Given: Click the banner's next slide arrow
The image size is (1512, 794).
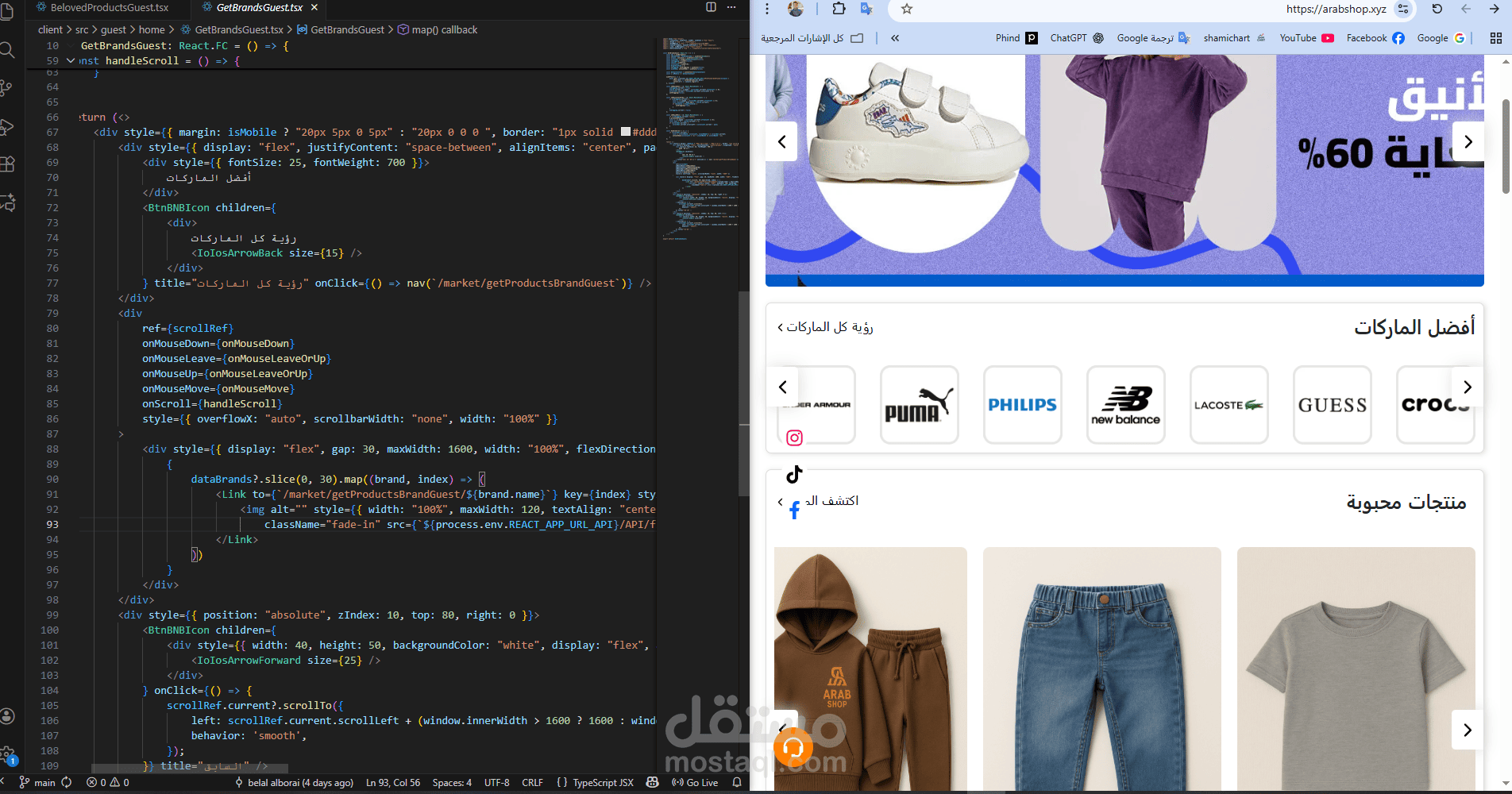Looking at the screenshot, I should [x=1468, y=141].
